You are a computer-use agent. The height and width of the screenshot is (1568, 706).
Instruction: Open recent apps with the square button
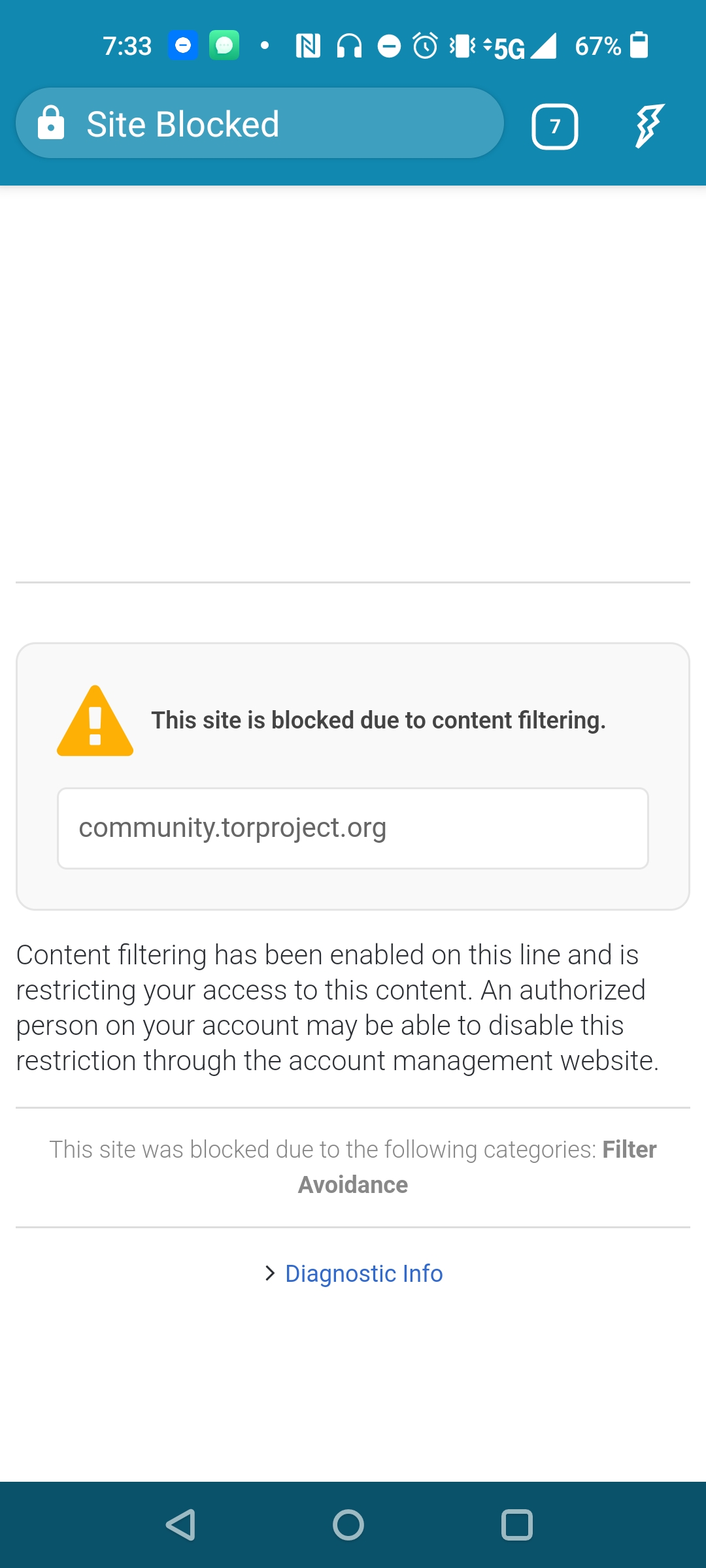[516, 1525]
